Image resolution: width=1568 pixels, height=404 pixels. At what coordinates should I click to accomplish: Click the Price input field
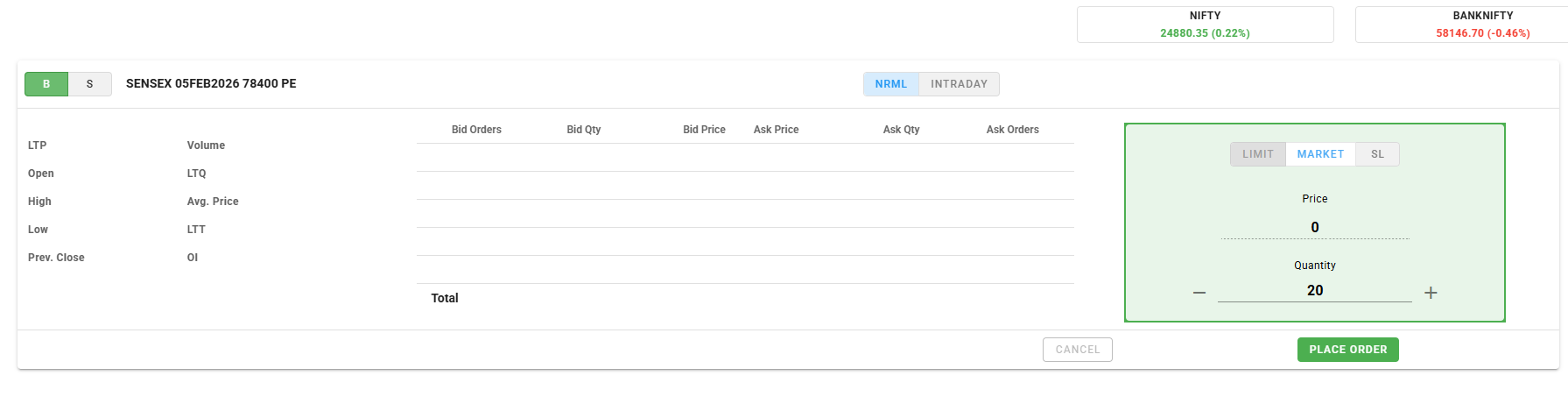pyautogui.click(x=1314, y=228)
